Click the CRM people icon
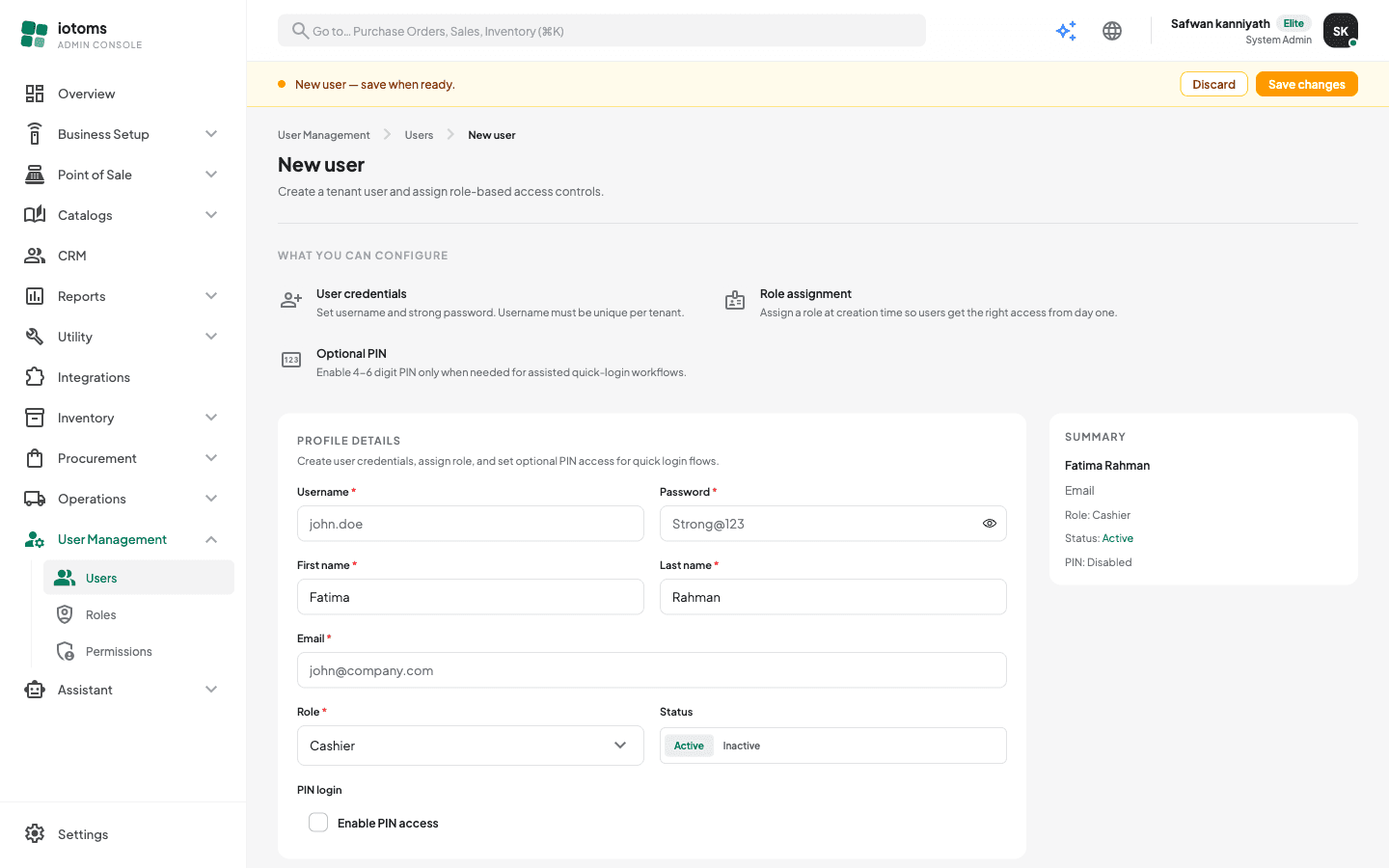The width and height of the screenshot is (1389, 868). [x=35, y=256]
